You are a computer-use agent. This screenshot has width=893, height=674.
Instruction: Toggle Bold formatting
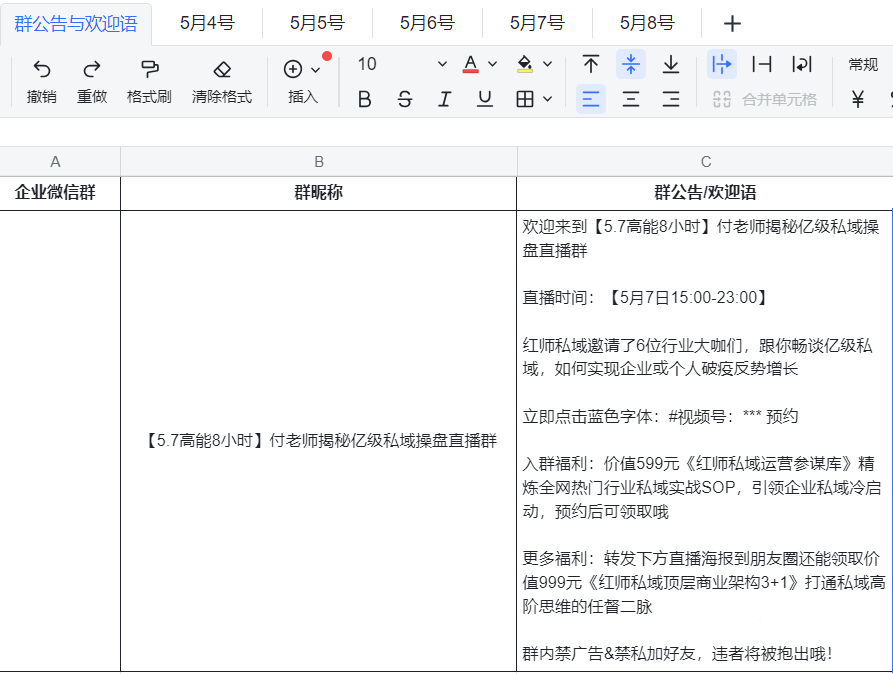(364, 100)
